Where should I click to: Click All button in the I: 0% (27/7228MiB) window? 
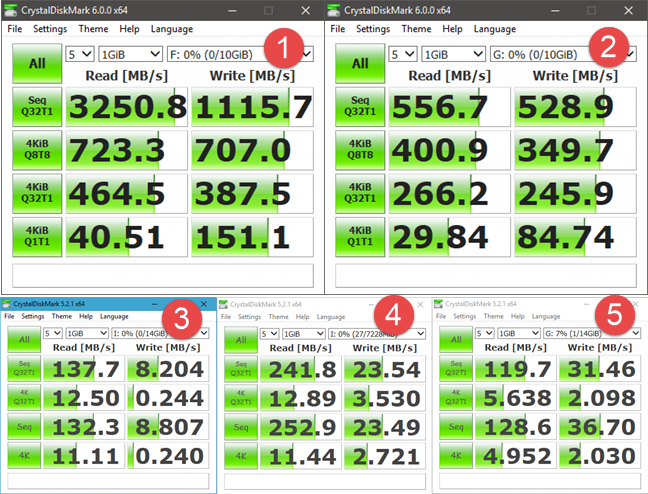241,340
